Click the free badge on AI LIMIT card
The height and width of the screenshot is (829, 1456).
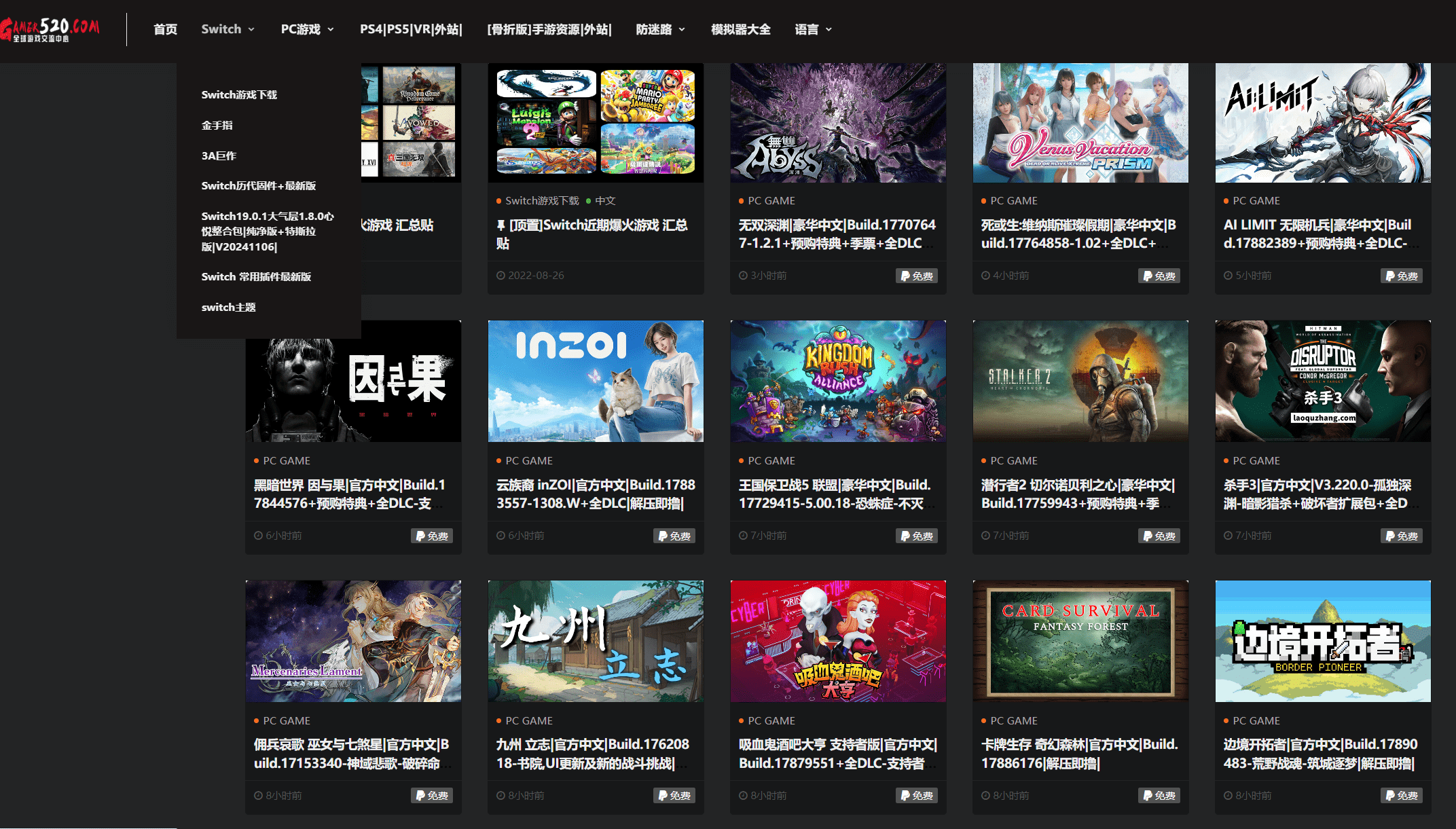pos(1401,276)
